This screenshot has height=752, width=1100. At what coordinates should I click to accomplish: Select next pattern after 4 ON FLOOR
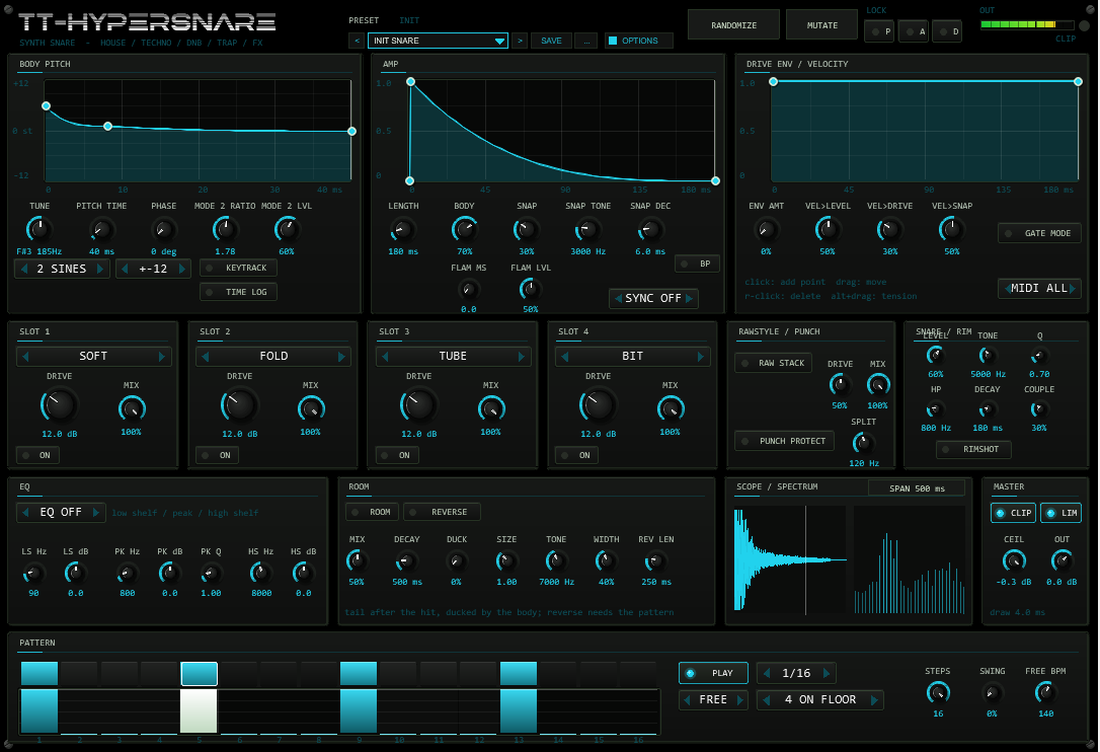(874, 699)
